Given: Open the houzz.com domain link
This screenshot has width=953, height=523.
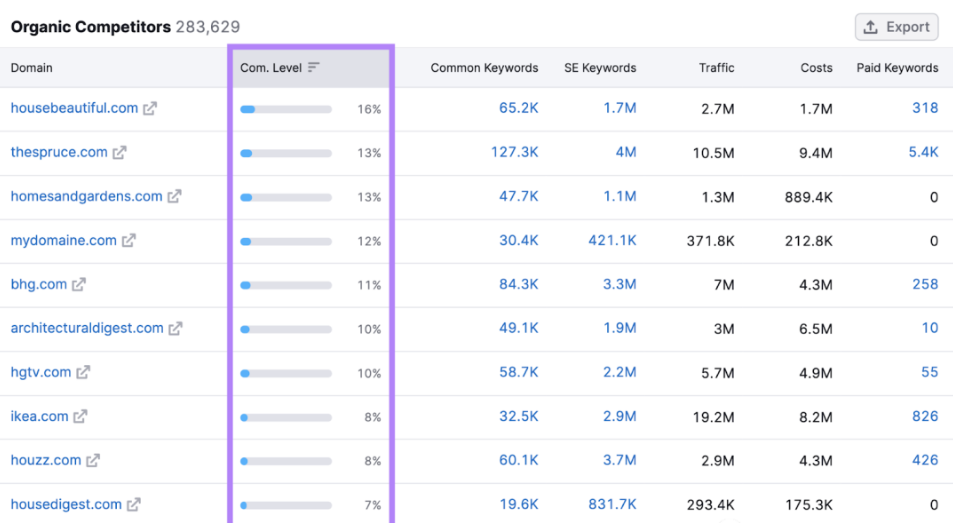Looking at the screenshot, I should (46, 460).
